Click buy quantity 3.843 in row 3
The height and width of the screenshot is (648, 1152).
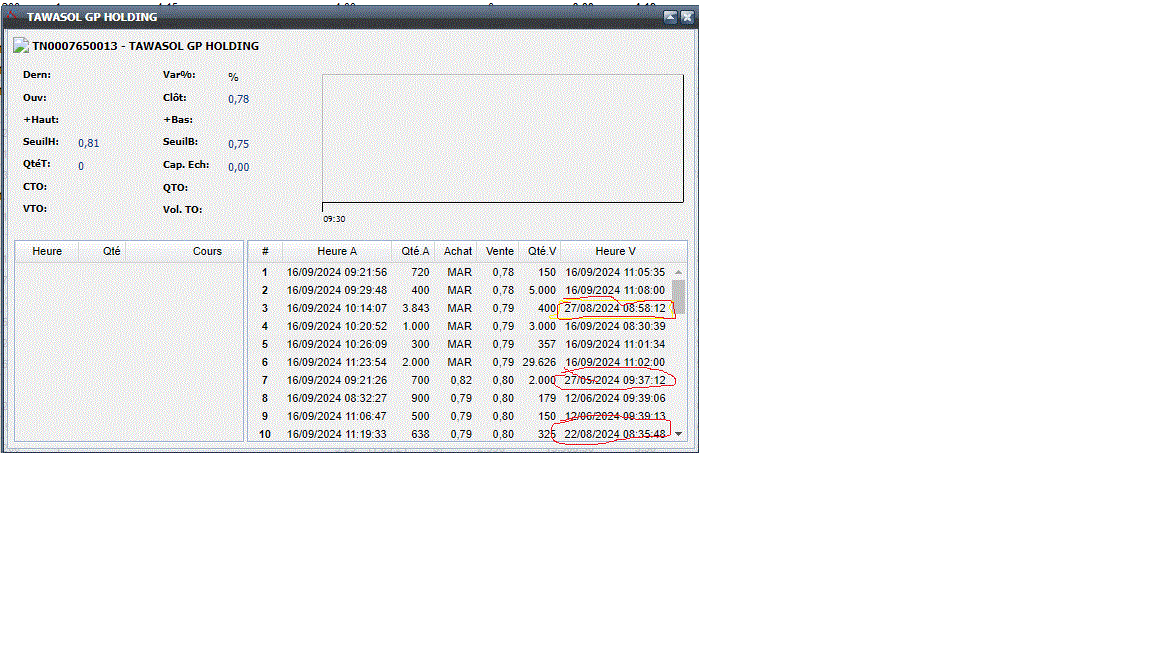point(416,308)
